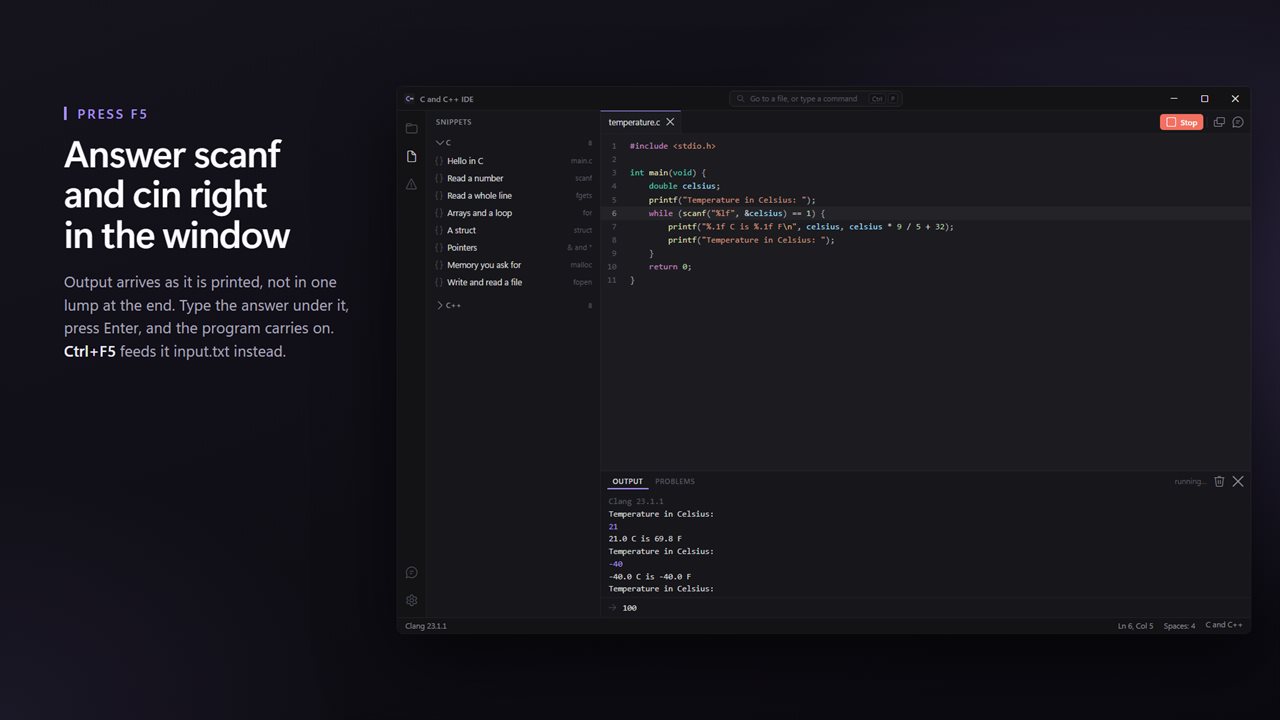Click the split window icon beside Stop
This screenshot has width=1280, height=720.
click(x=1219, y=122)
